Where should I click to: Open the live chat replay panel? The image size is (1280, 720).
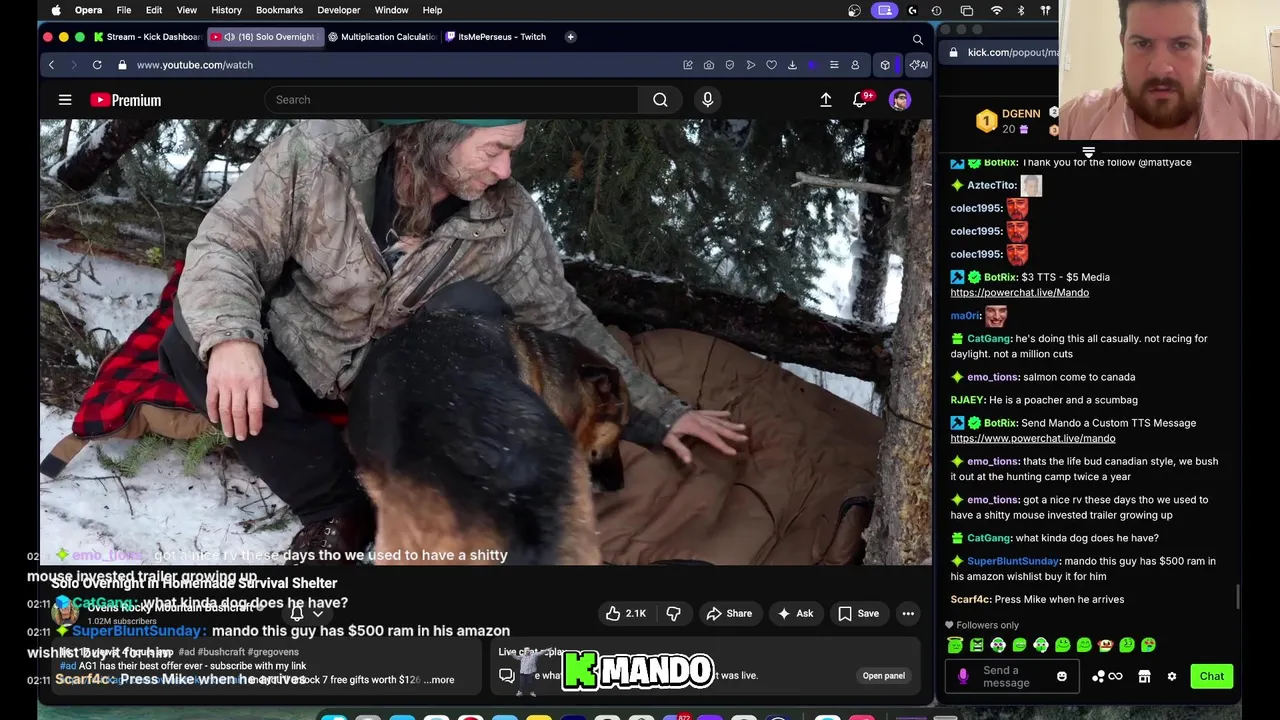884,676
